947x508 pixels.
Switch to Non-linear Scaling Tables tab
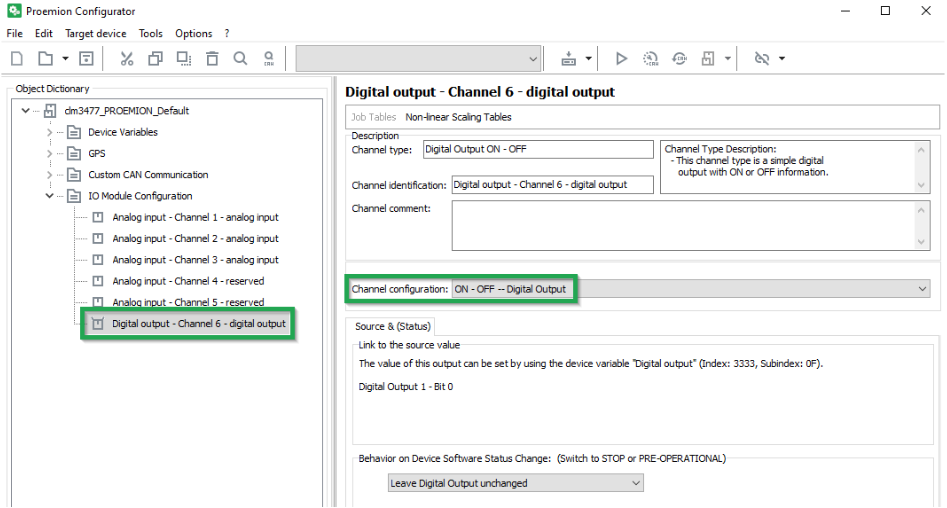click(458, 117)
